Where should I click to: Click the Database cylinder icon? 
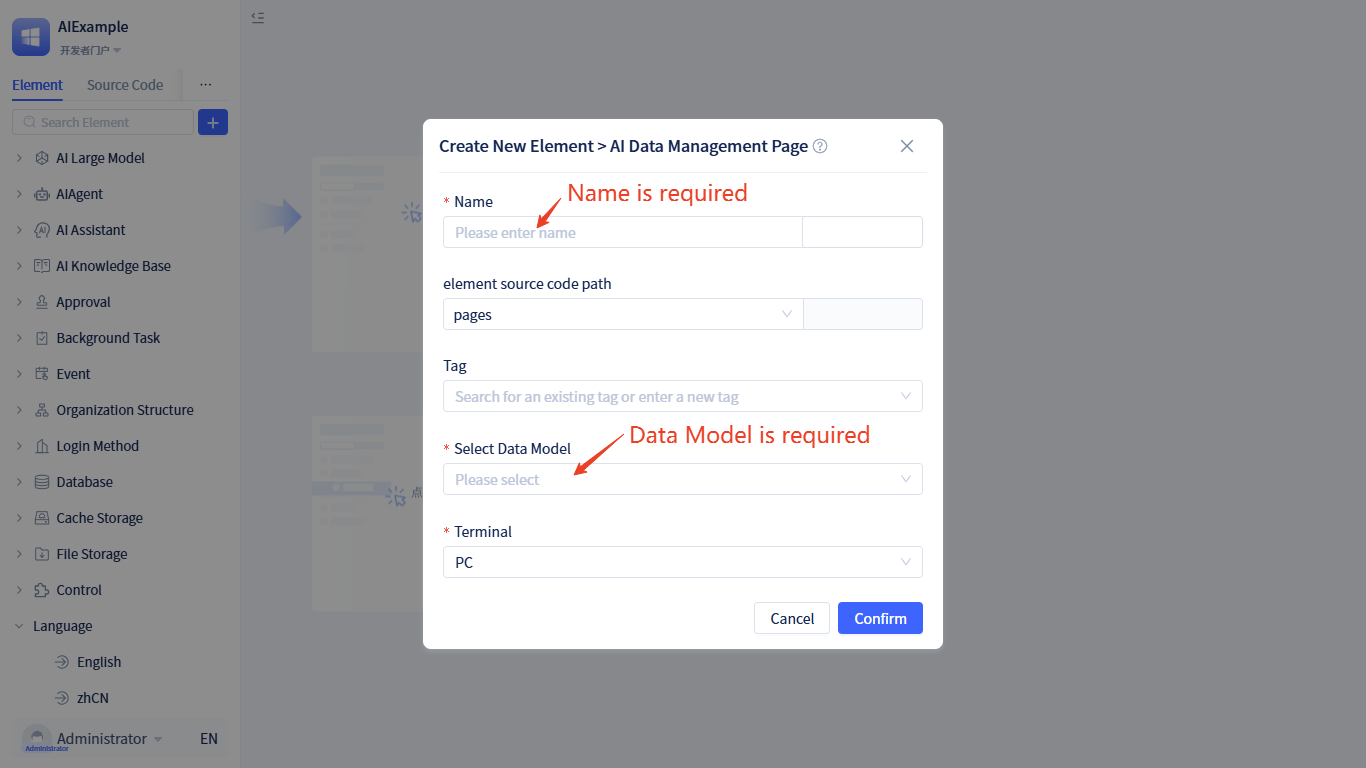[x=42, y=482]
